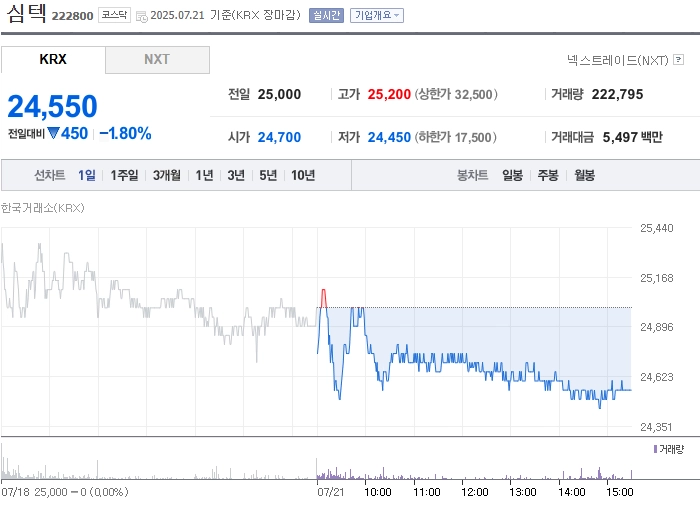Click the stock name 심텍

27,13
